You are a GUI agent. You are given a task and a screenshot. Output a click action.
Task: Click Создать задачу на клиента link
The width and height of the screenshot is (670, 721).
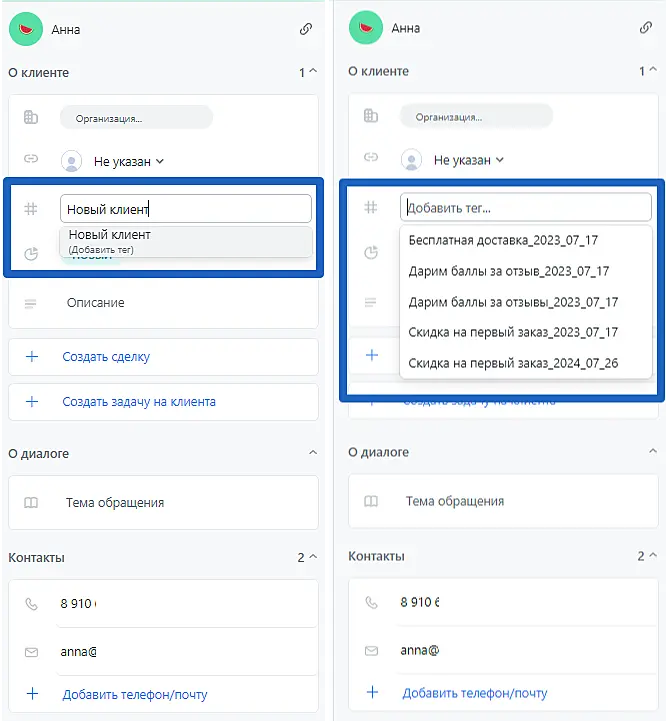pos(139,402)
